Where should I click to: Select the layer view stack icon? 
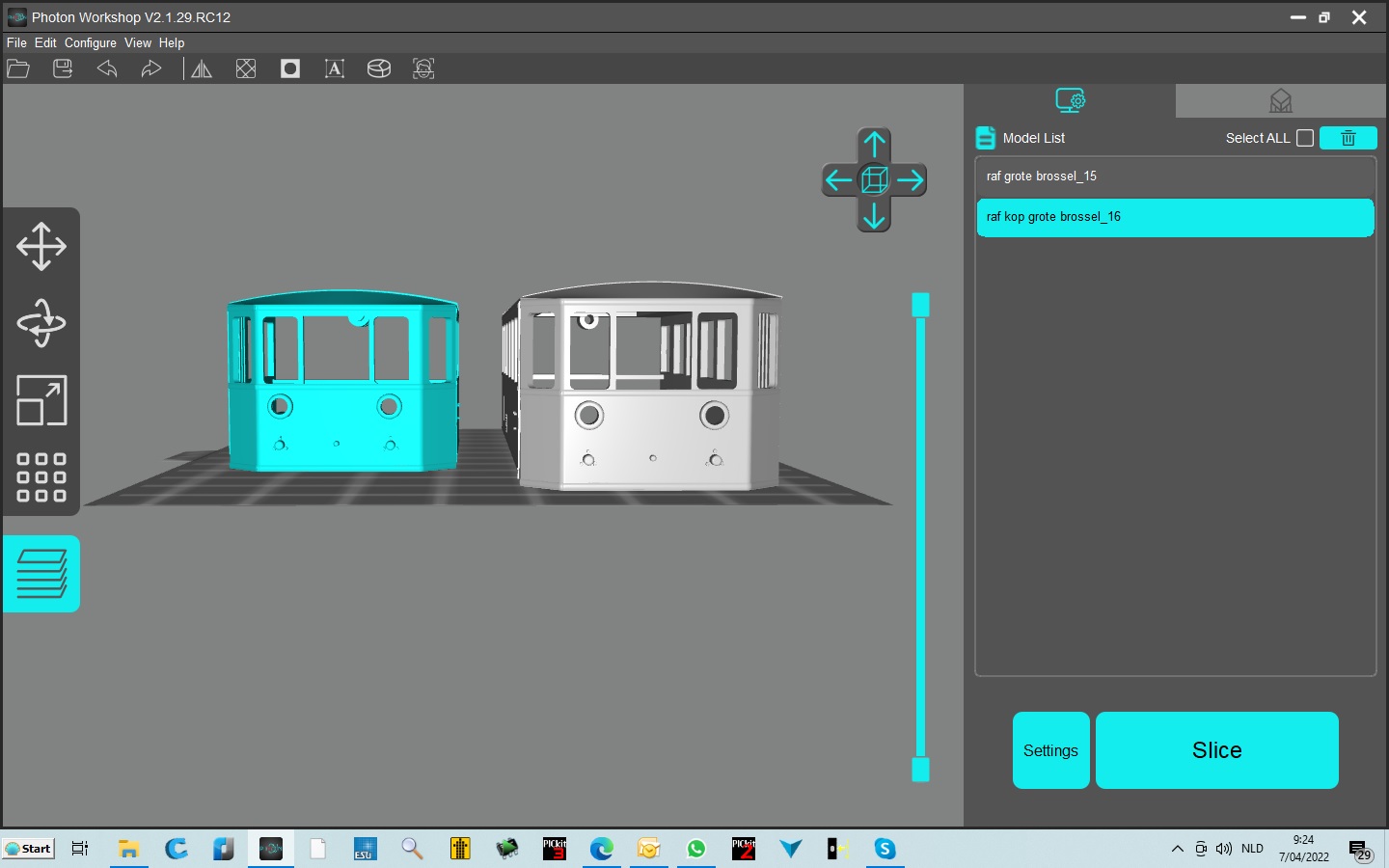point(41,574)
